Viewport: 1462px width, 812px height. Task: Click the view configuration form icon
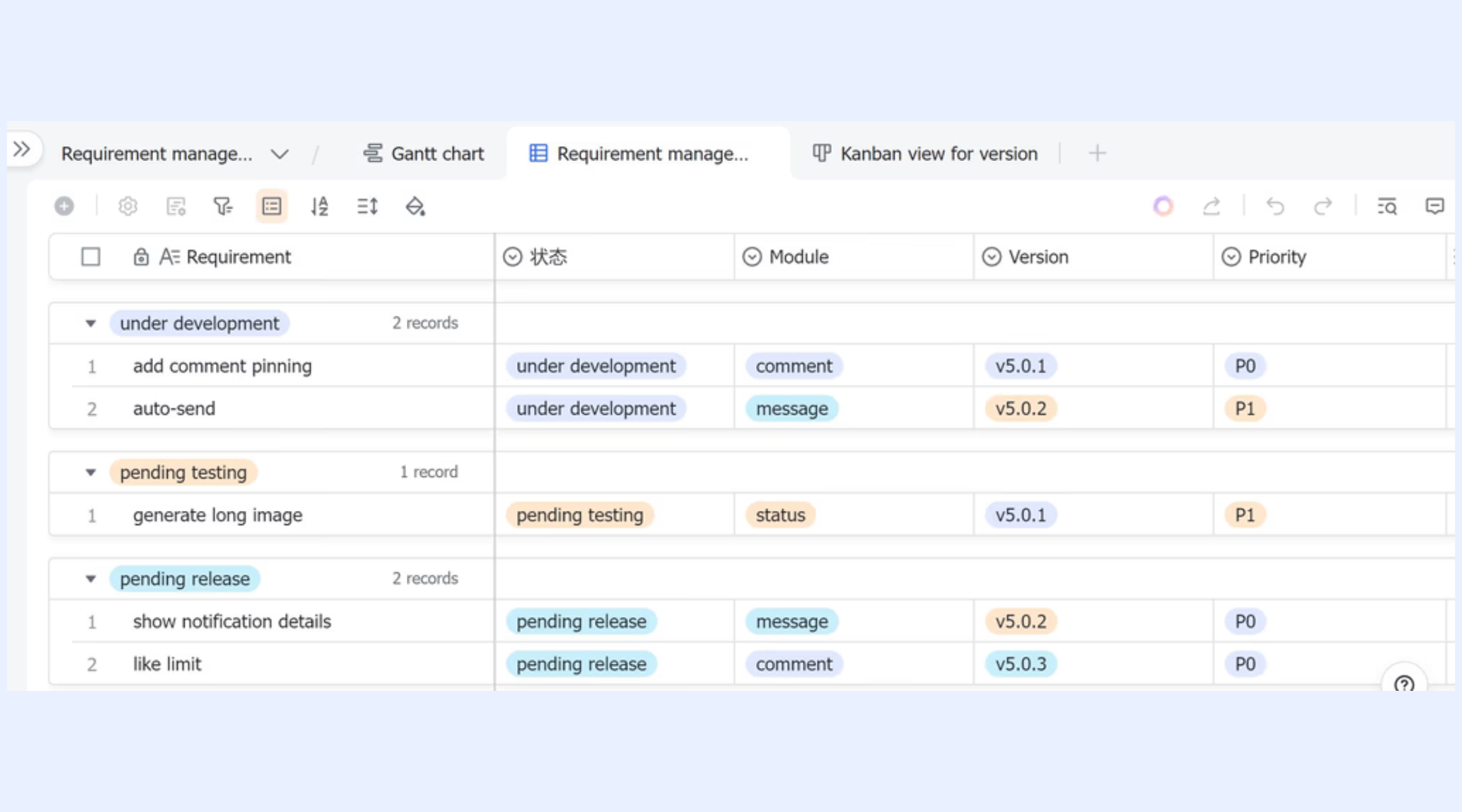tap(176, 206)
